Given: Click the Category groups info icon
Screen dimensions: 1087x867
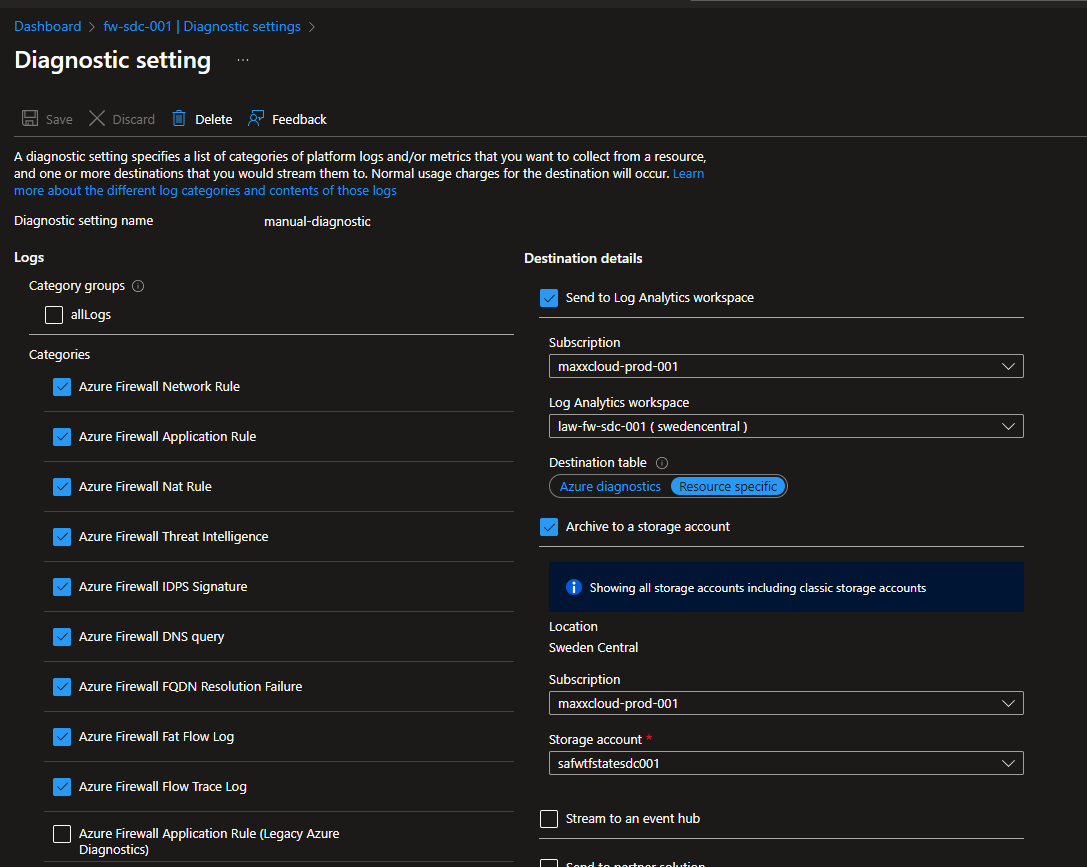Looking at the screenshot, I should click(138, 286).
